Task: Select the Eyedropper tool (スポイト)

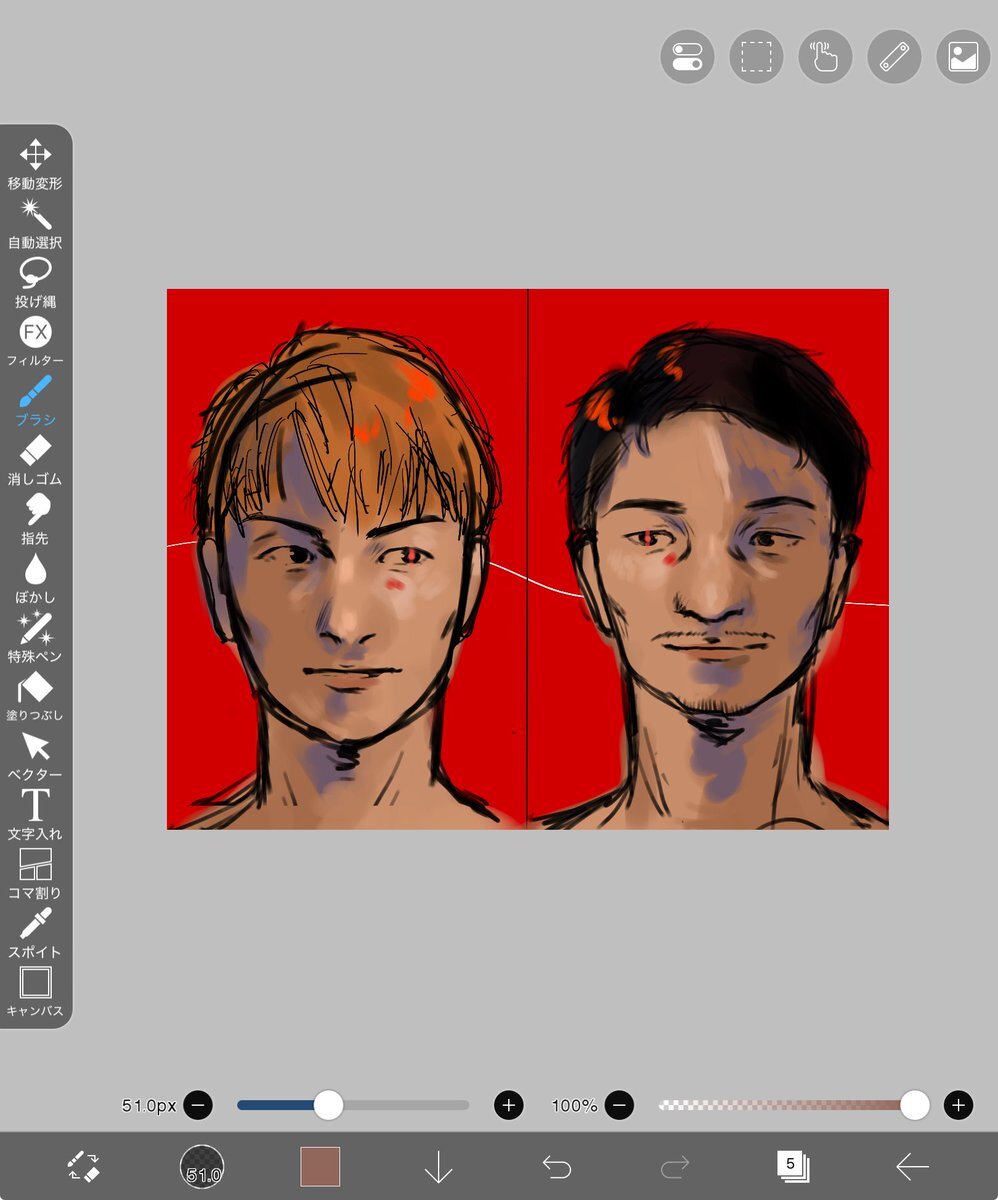Action: pyautogui.click(x=35, y=931)
